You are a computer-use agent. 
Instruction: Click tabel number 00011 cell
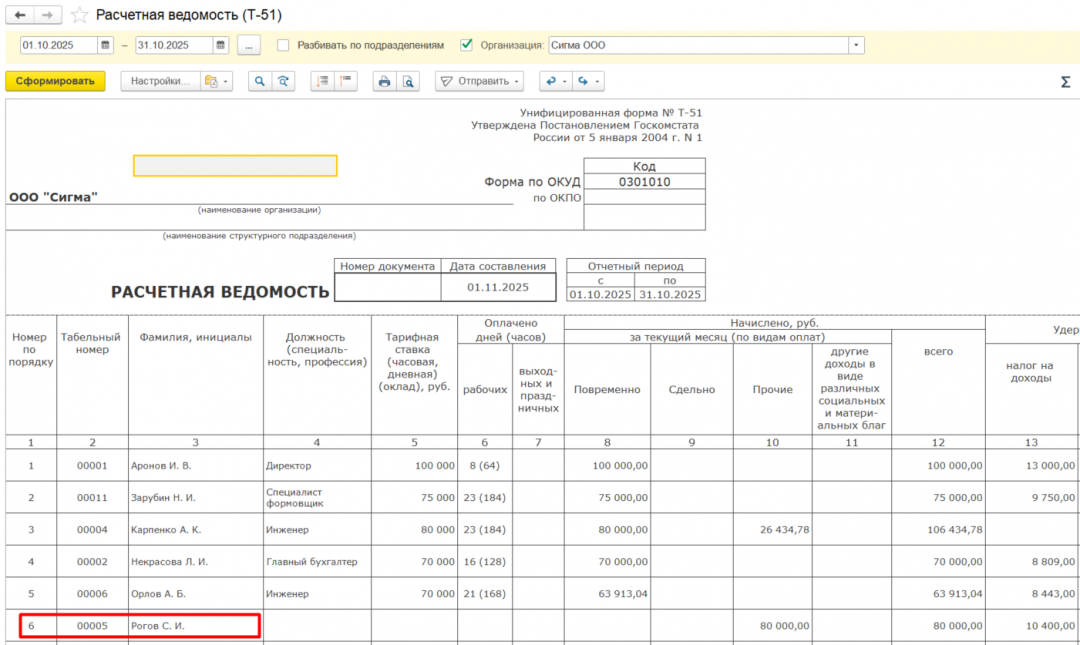(x=92, y=498)
